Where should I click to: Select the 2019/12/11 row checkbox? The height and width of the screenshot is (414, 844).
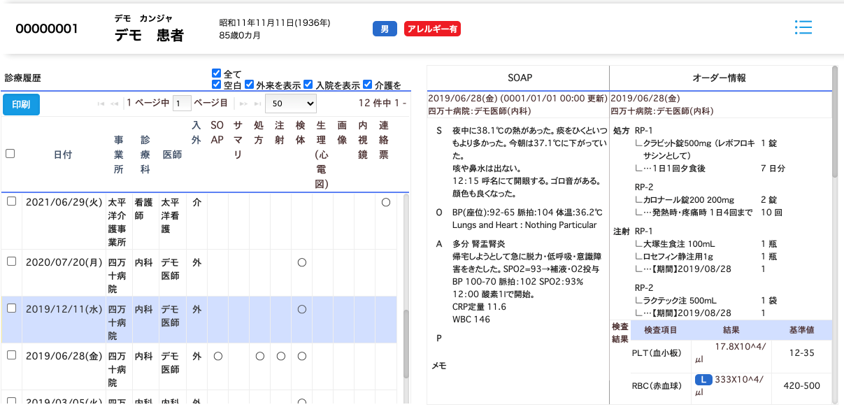pyautogui.click(x=11, y=309)
